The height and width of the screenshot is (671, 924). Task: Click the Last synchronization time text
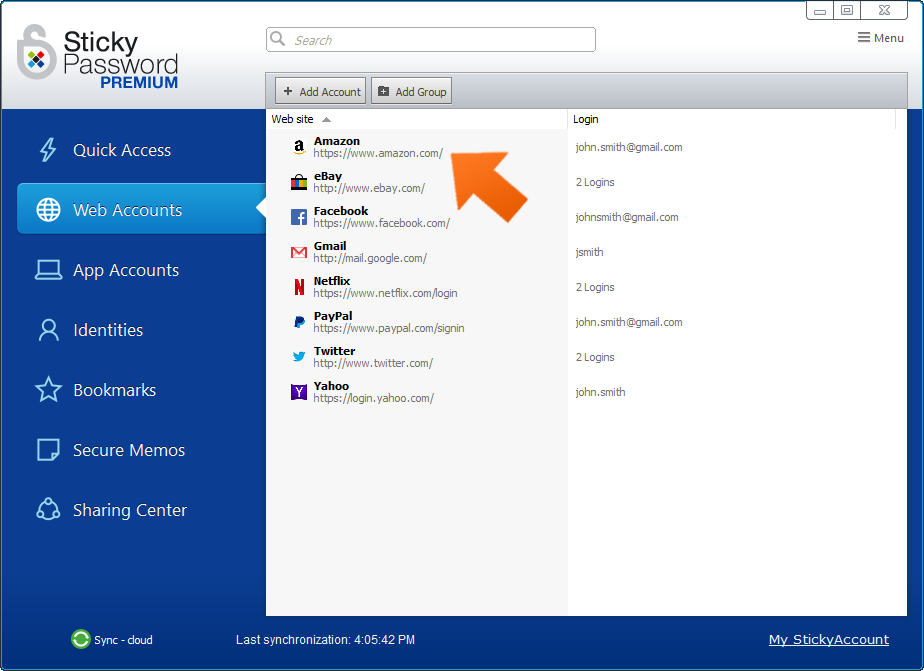[x=325, y=640]
